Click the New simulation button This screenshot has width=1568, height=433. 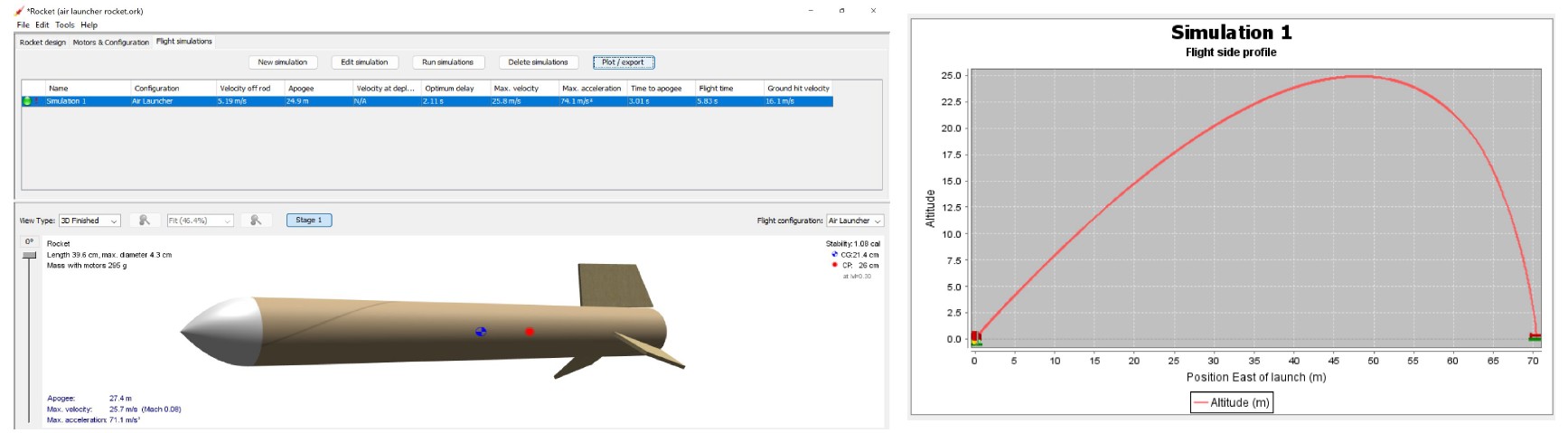pos(283,62)
